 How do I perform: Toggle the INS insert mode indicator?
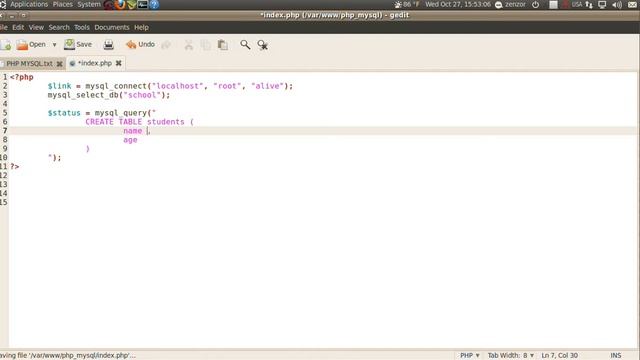pyautogui.click(x=616, y=356)
